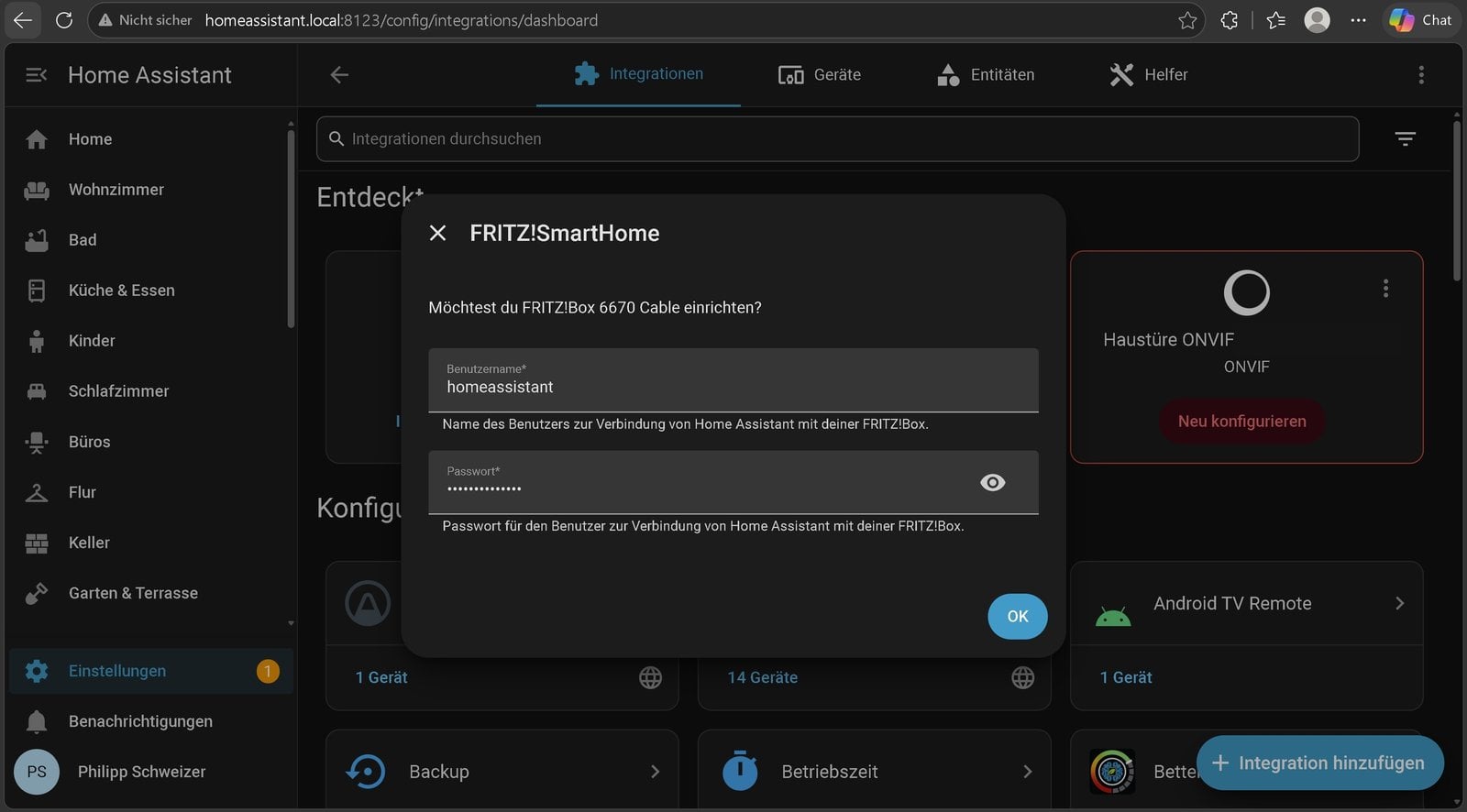Switch to the Geräte tab
Image resolution: width=1467 pixels, height=812 pixels.
(819, 75)
